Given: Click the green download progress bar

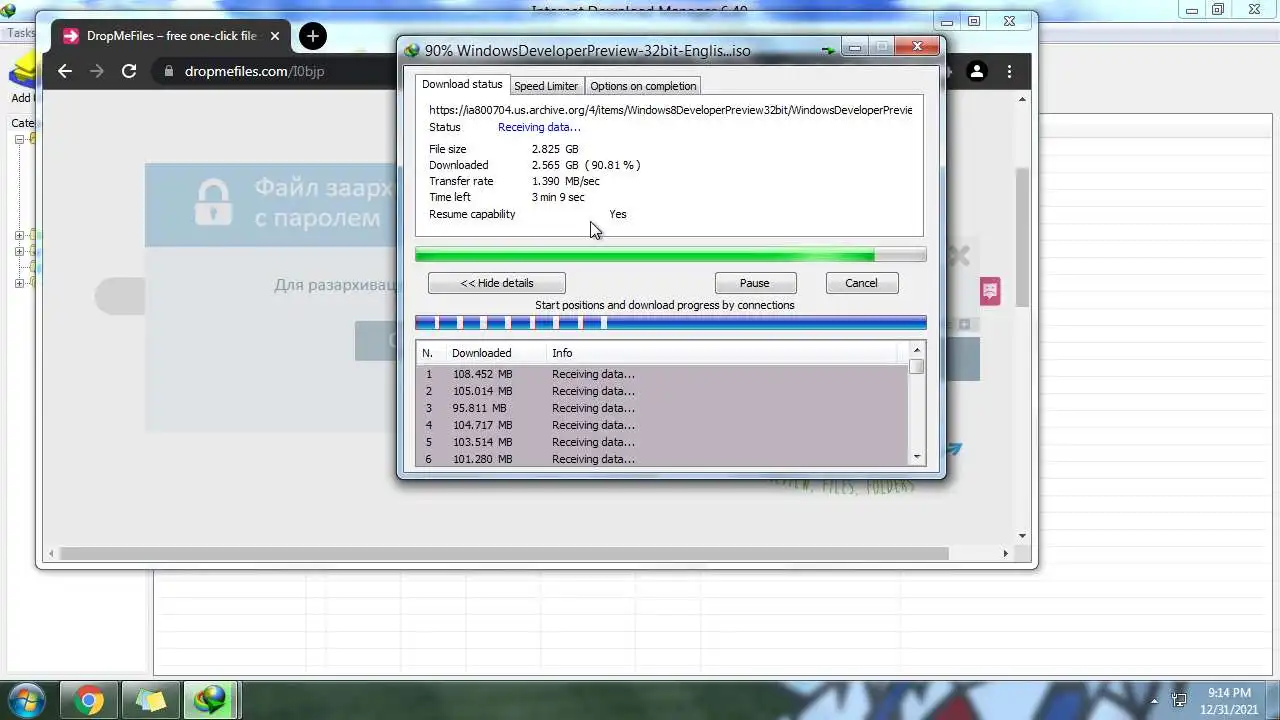Looking at the screenshot, I should point(670,255).
